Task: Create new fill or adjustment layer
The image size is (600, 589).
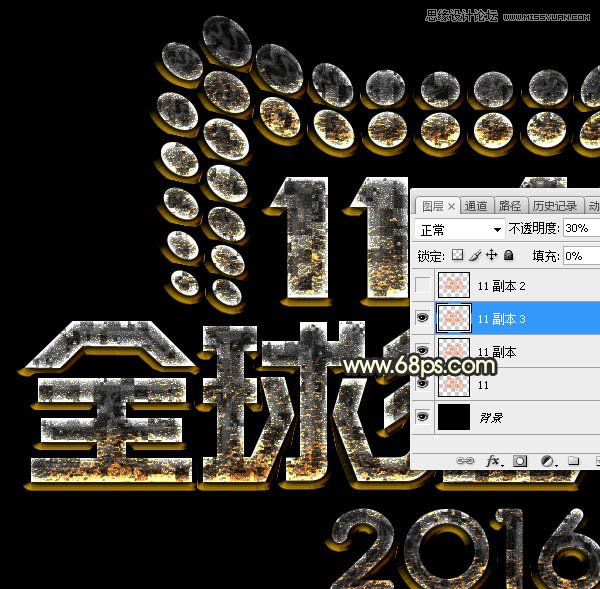Action: (x=547, y=461)
